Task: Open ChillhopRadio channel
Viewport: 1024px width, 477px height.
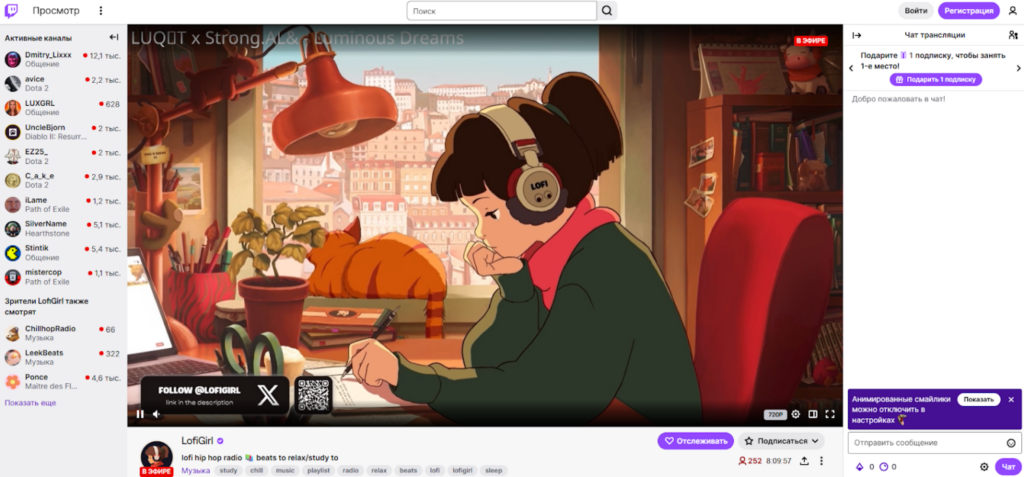Action: [x=63, y=333]
